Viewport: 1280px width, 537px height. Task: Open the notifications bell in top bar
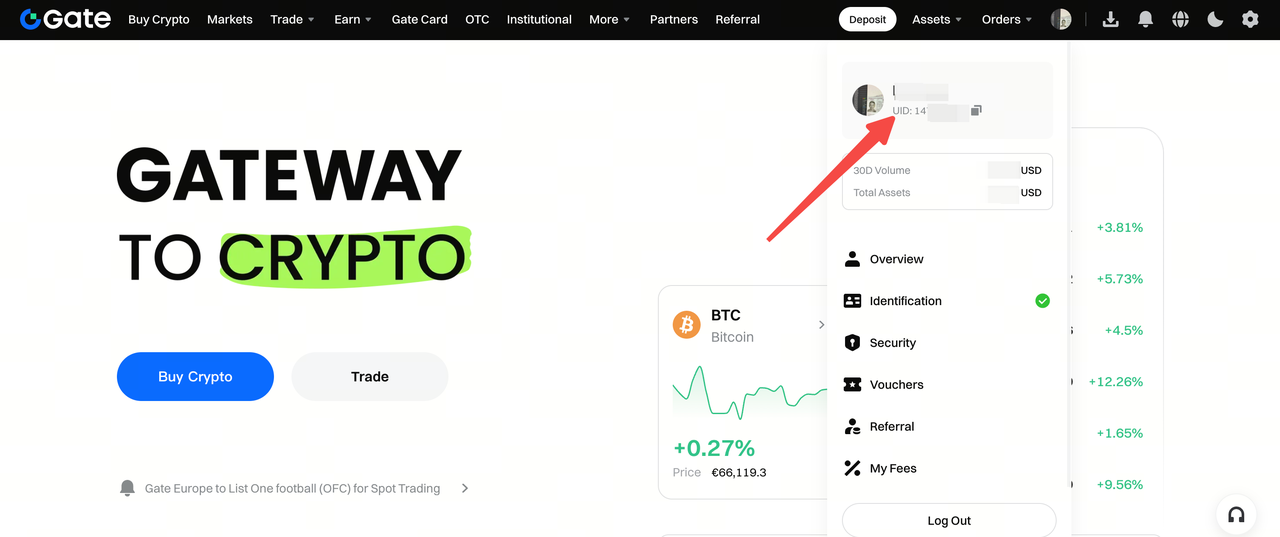(1146, 19)
